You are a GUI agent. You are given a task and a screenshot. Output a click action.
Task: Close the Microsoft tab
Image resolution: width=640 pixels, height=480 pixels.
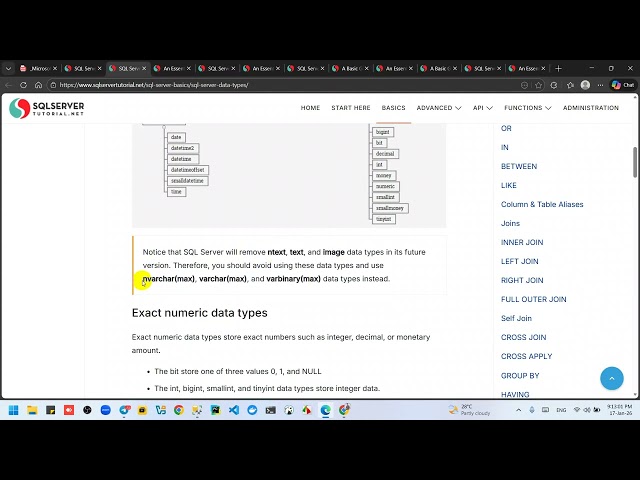(55, 69)
